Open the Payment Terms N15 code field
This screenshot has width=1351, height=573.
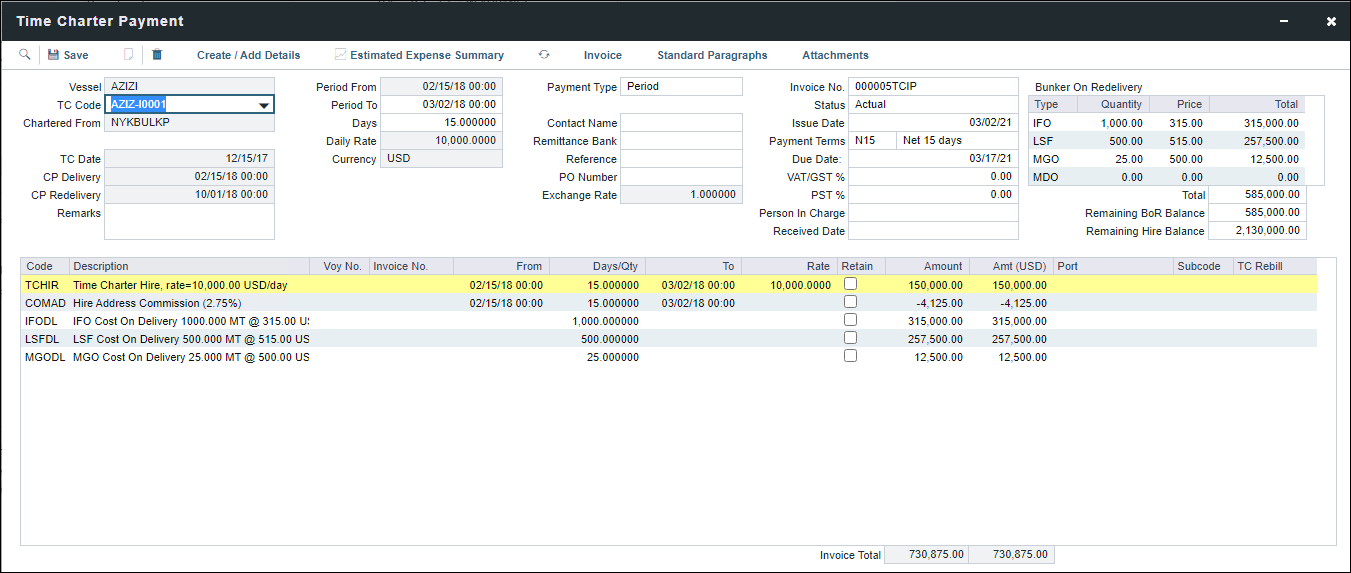[x=871, y=141]
